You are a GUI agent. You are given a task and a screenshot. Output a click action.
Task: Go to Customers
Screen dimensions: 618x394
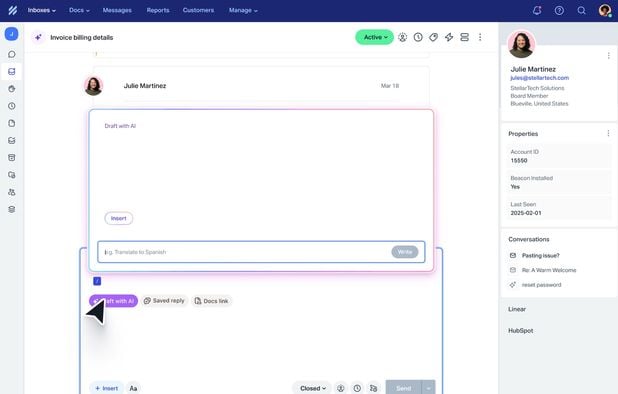point(198,10)
